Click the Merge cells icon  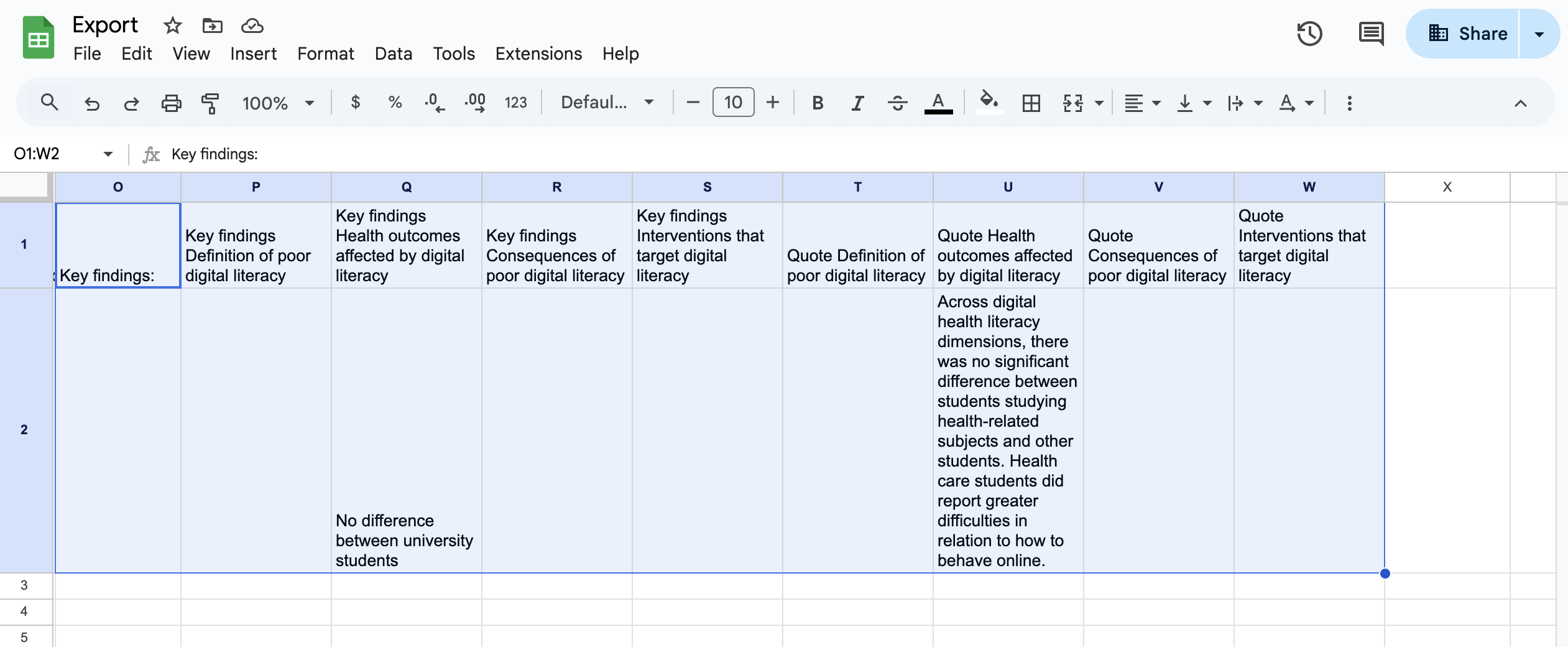point(1072,103)
